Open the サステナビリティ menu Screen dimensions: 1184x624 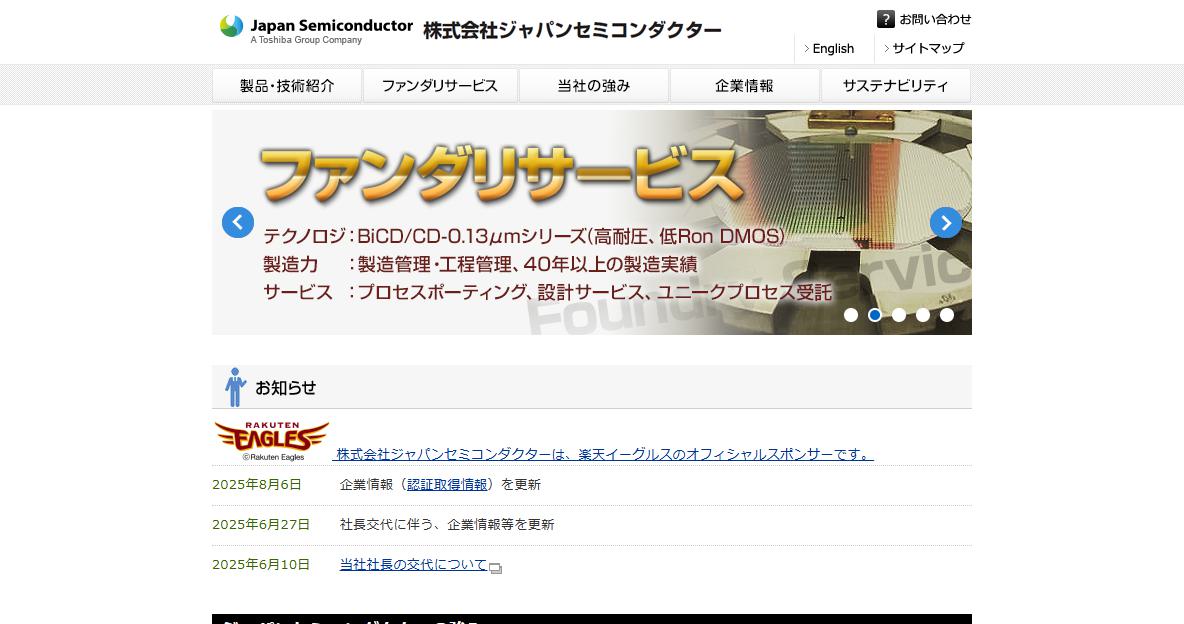(896, 85)
